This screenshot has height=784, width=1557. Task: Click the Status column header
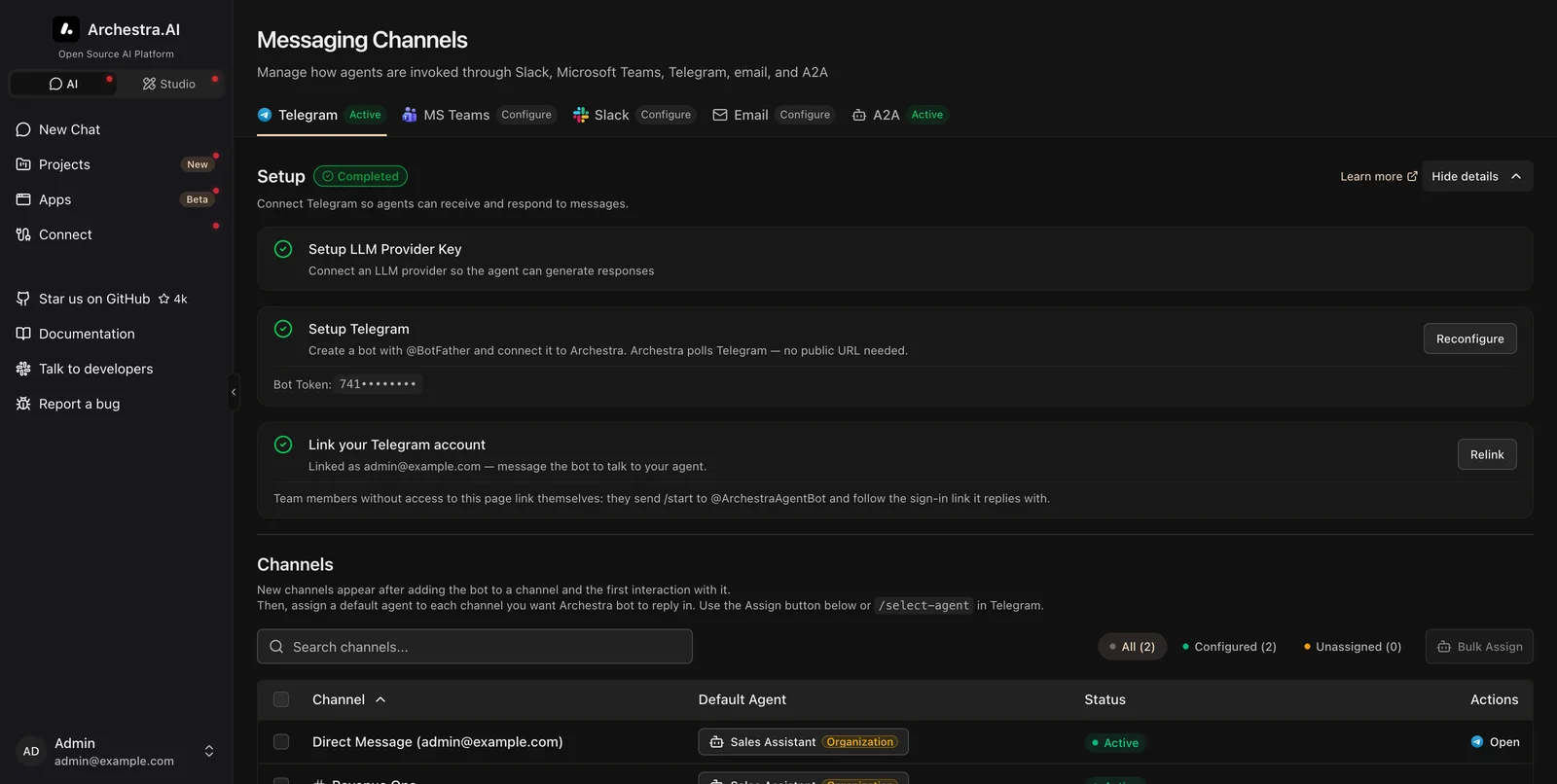[1105, 699]
